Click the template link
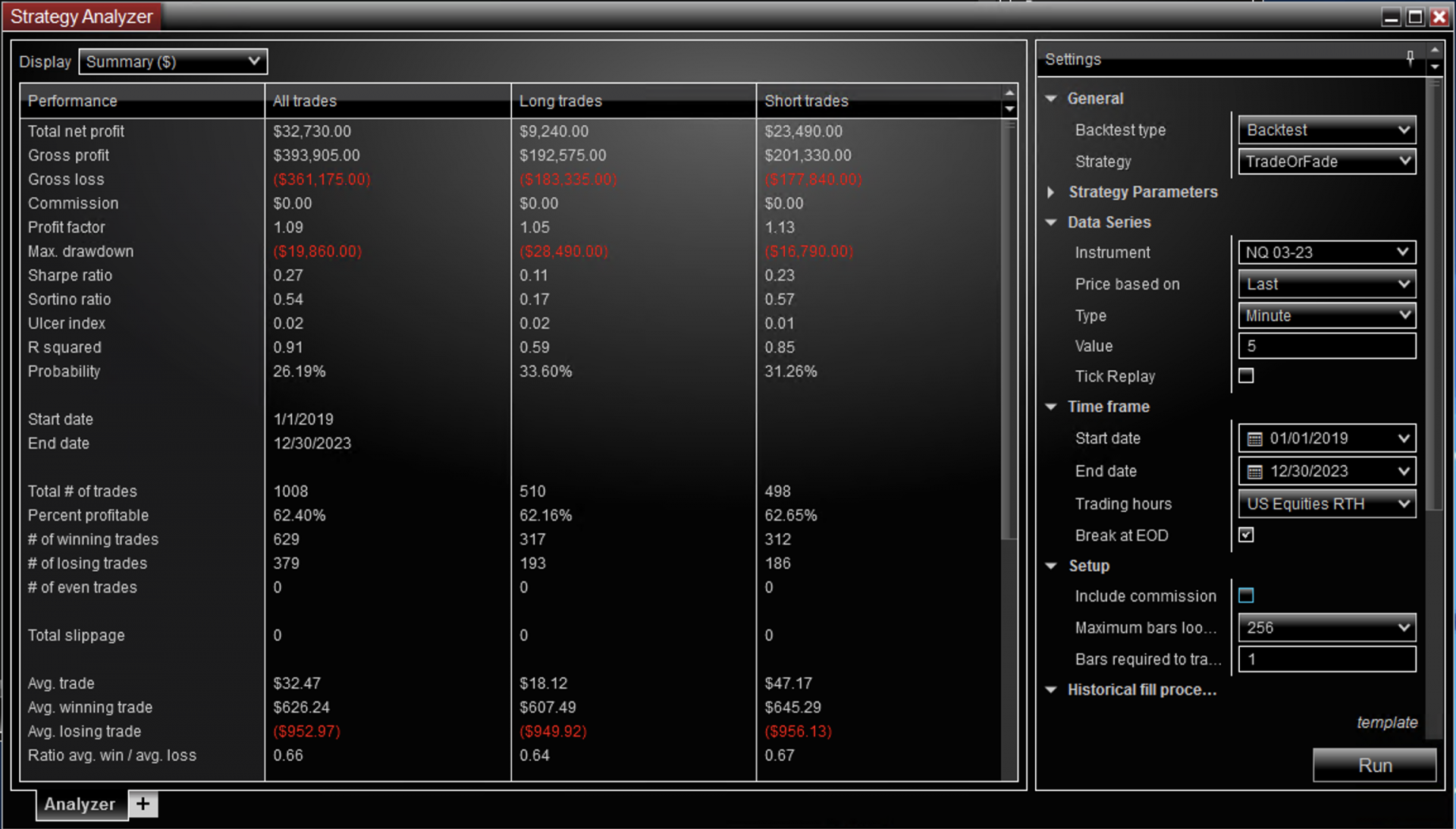The image size is (1456, 829). point(1387,722)
